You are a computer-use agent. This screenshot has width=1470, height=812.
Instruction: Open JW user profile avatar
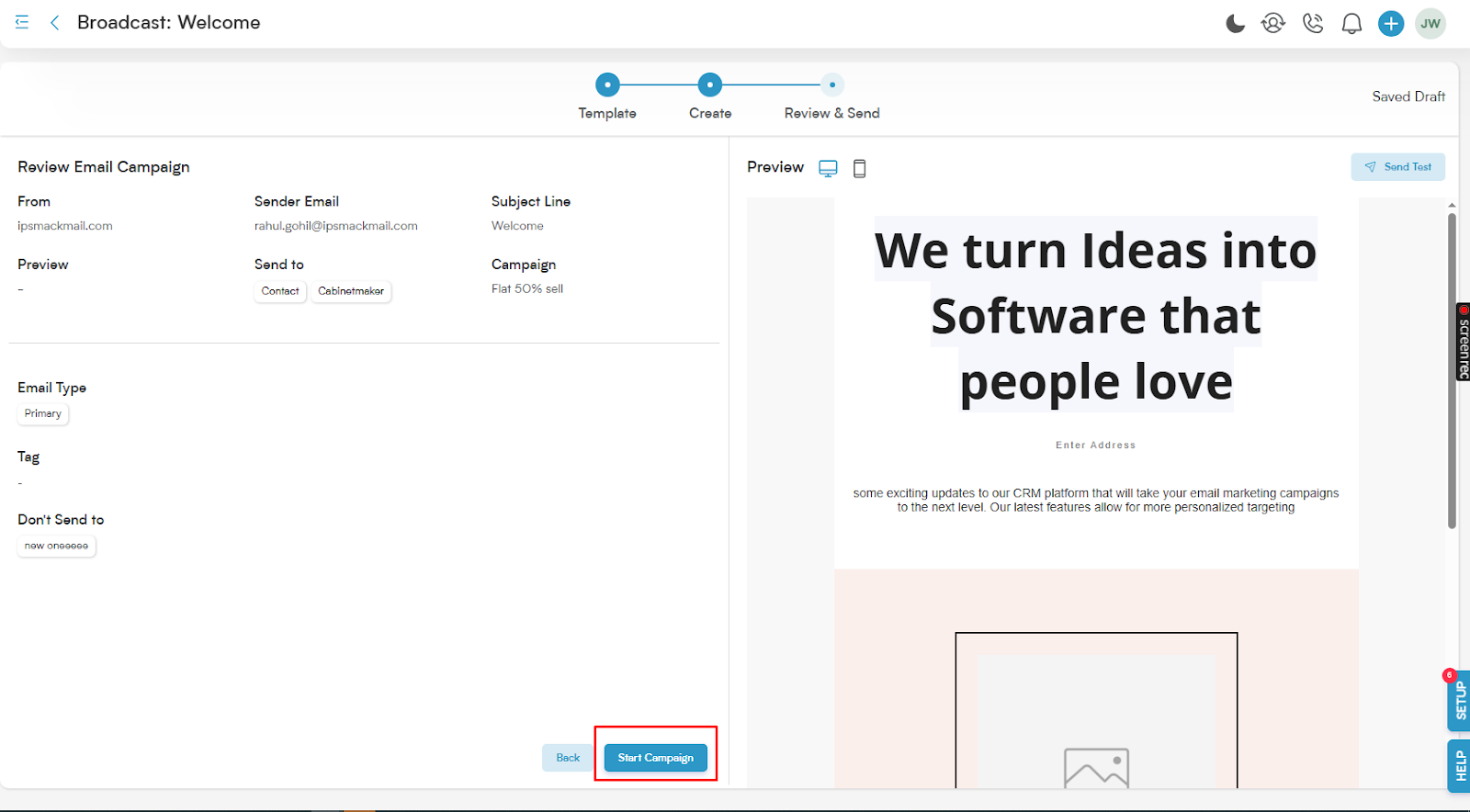[1430, 24]
